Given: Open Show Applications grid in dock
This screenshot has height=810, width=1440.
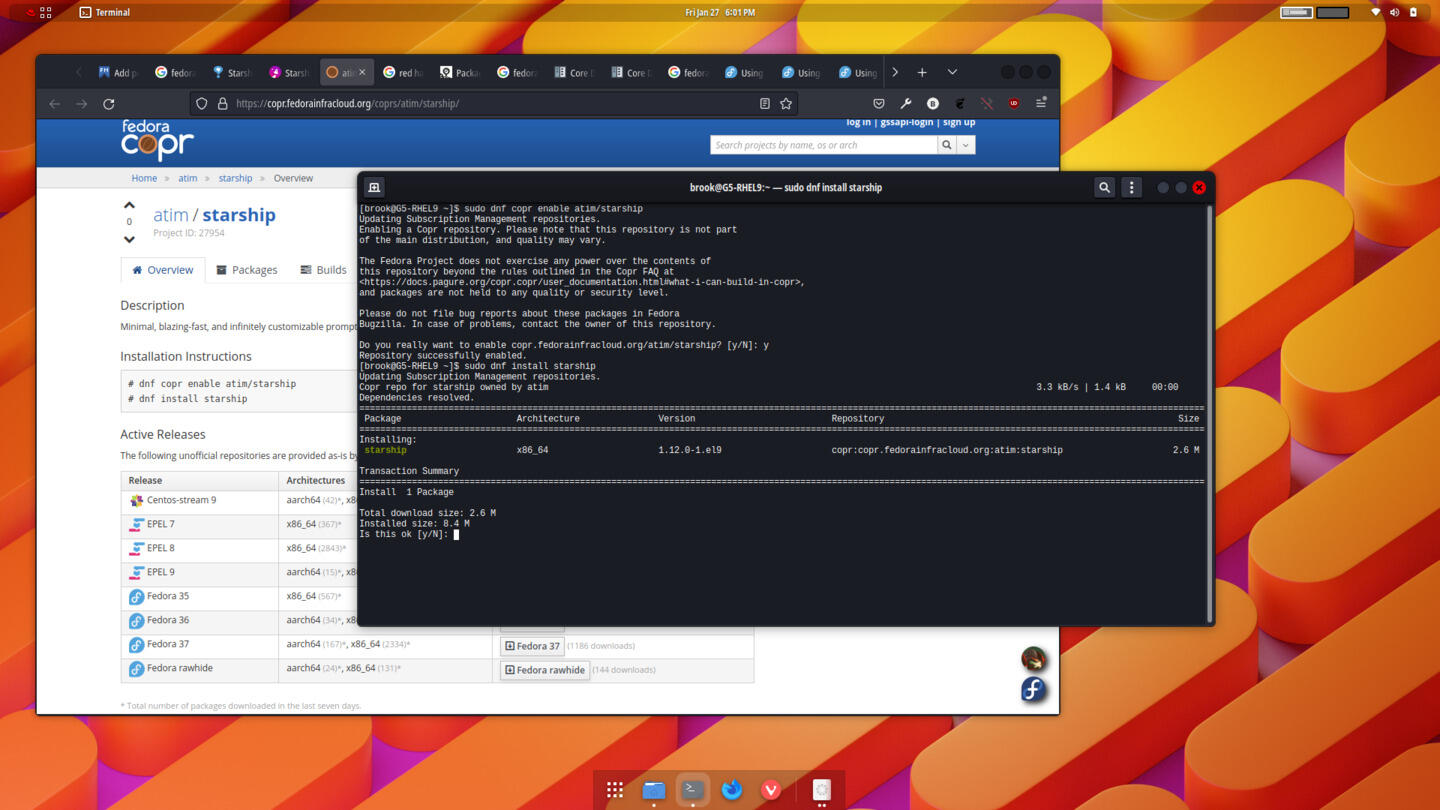Looking at the screenshot, I should [x=615, y=790].
